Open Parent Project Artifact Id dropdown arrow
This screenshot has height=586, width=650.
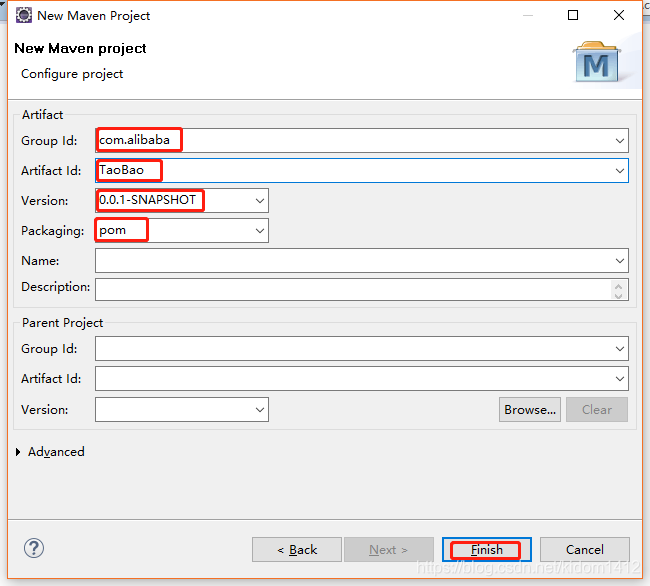620,378
